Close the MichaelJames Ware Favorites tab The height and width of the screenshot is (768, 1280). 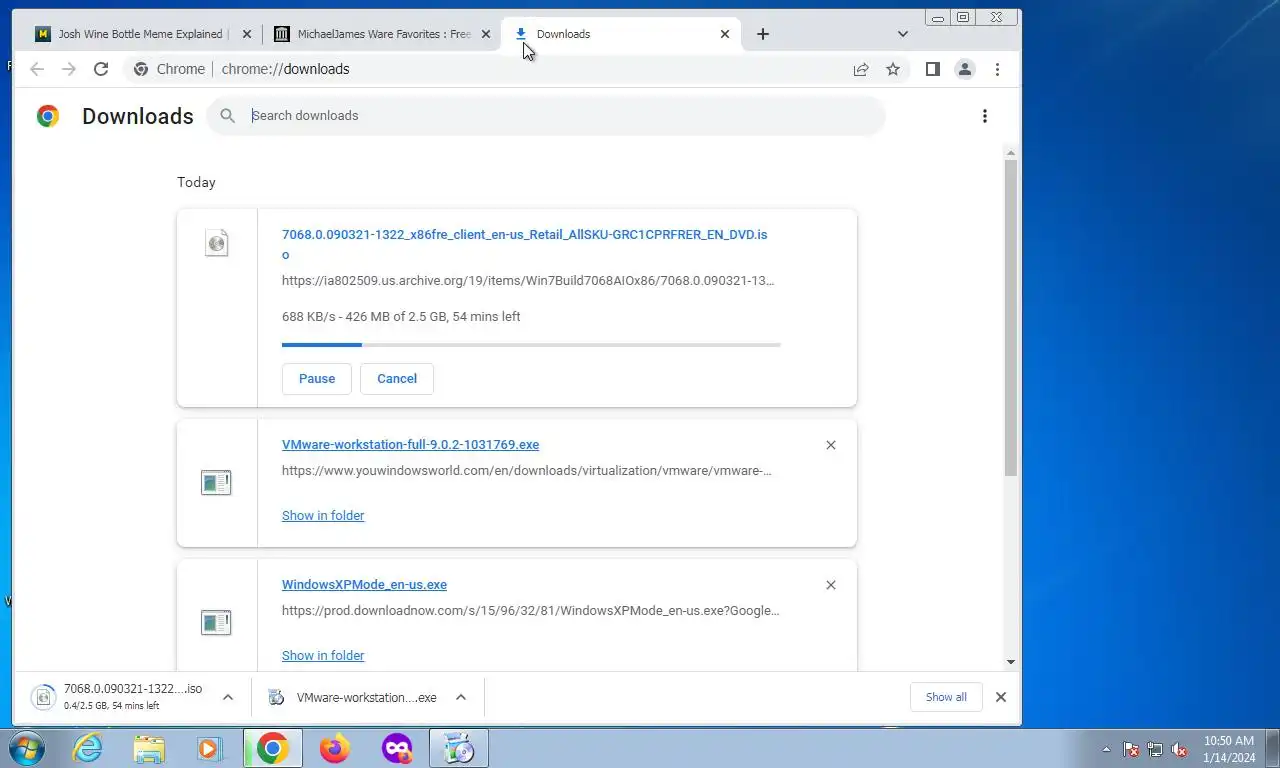coord(486,34)
